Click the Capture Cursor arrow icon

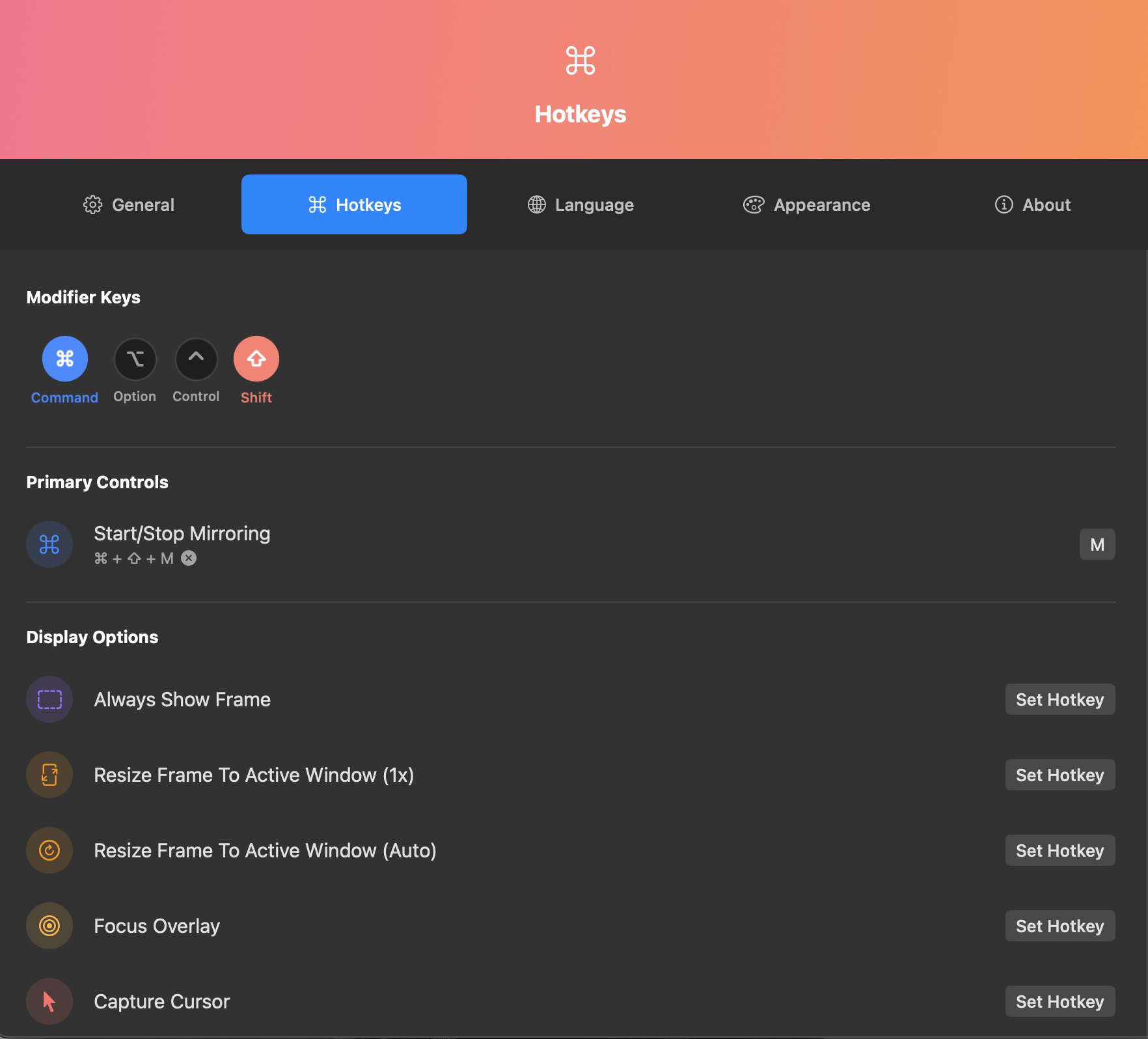(x=49, y=1001)
